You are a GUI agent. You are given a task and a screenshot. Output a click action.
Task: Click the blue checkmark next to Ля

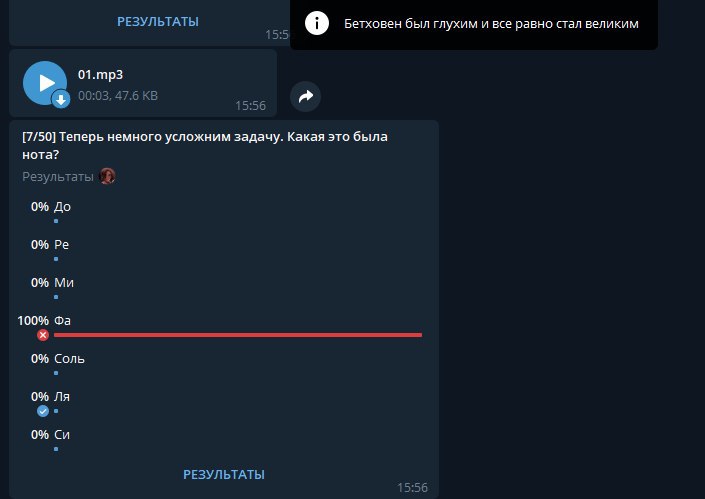pos(43,411)
